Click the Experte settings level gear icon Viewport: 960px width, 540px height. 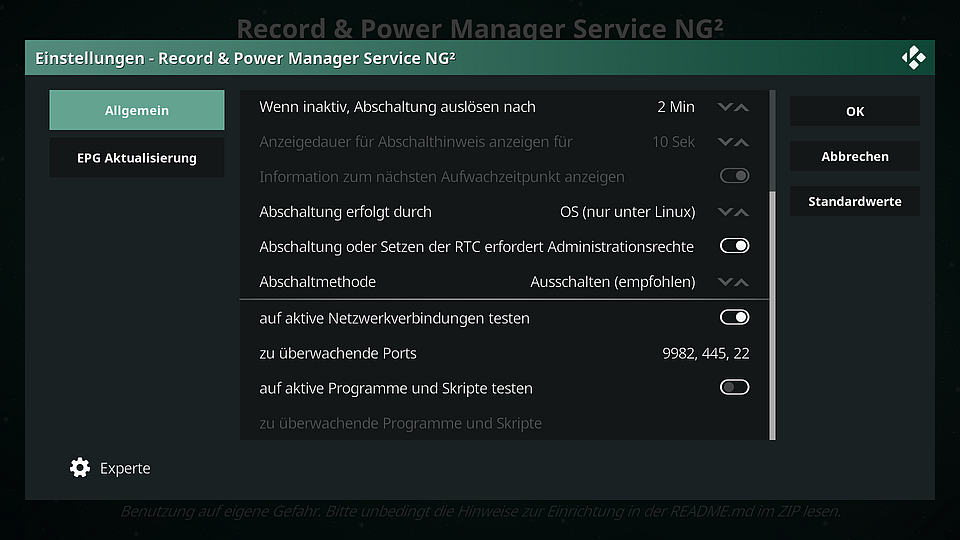coord(80,468)
